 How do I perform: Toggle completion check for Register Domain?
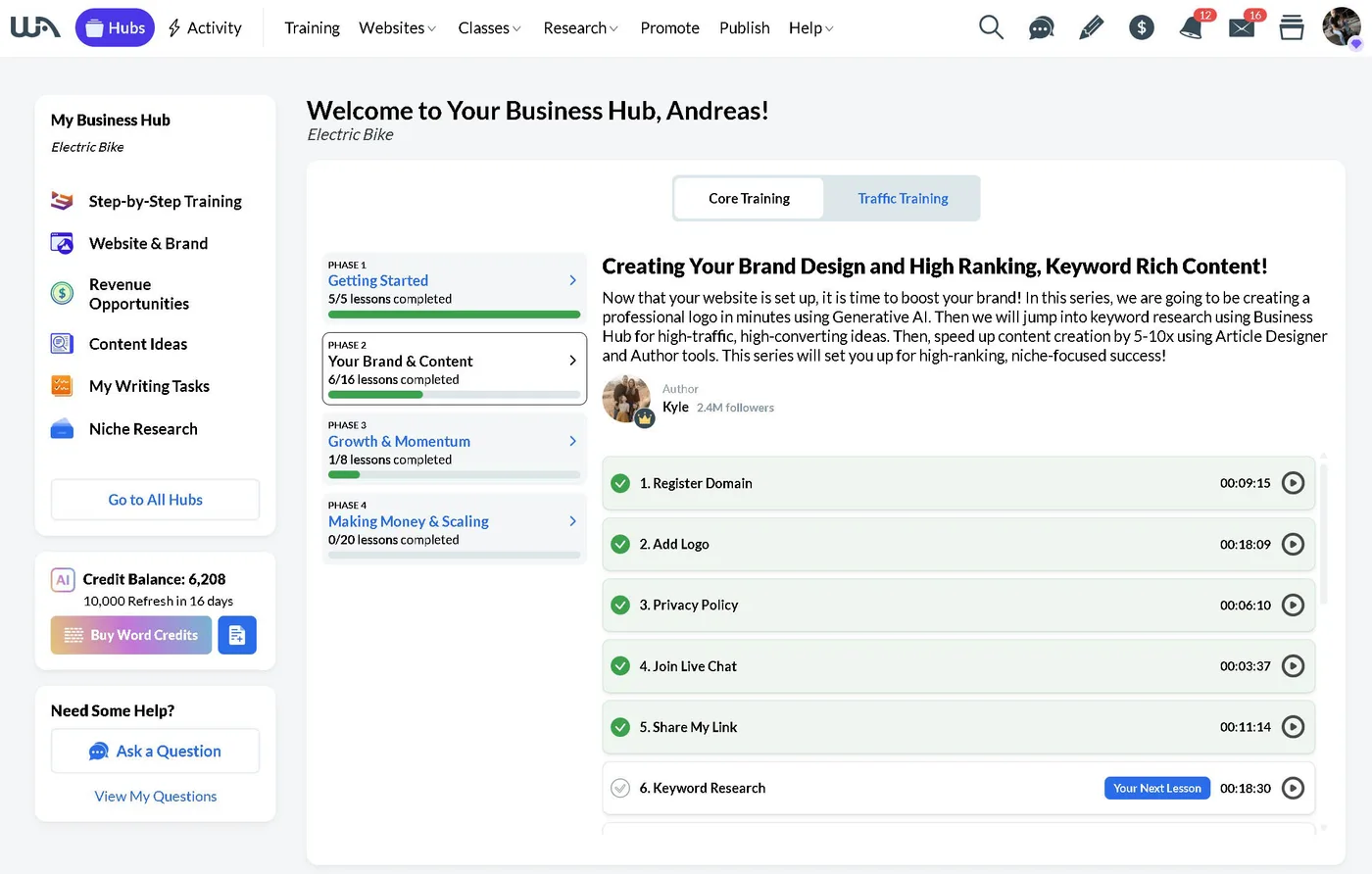[x=620, y=483]
